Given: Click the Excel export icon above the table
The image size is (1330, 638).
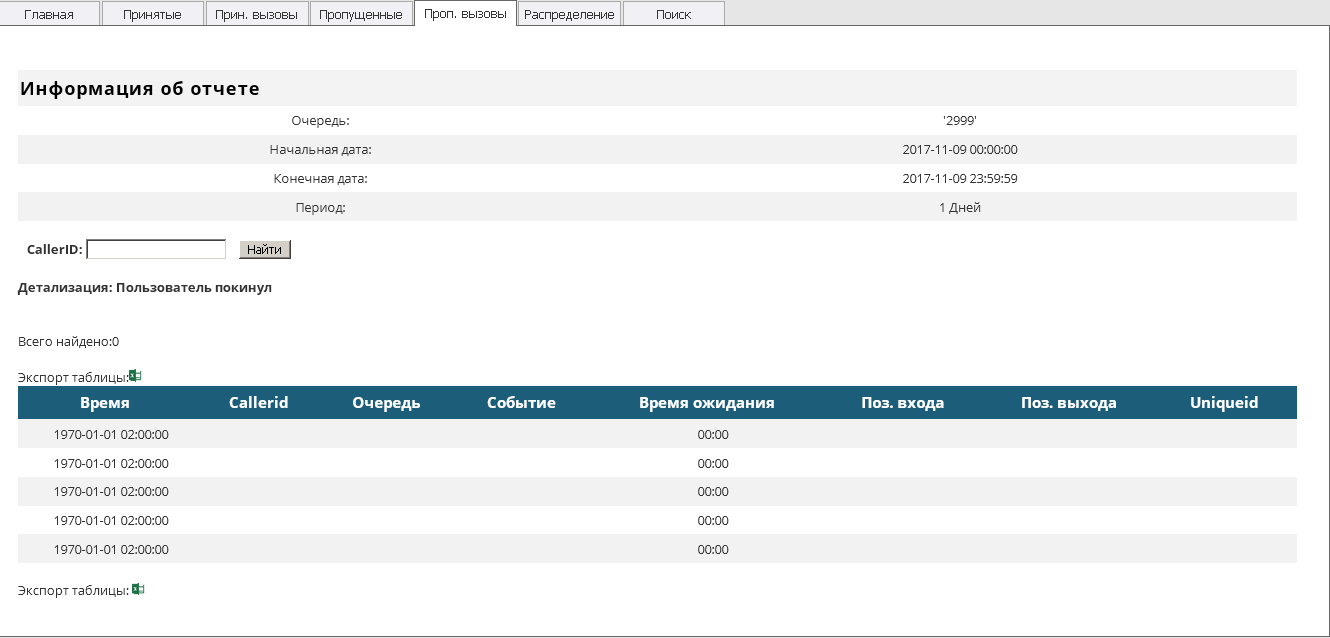Looking at the screenshot, I should 136,376.
